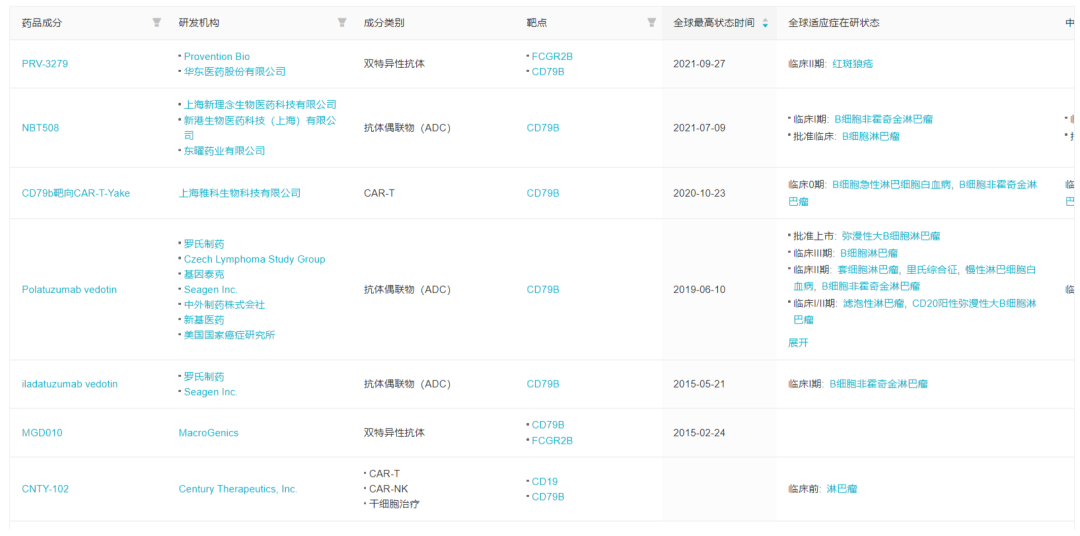Open 华东医药股份有限公司 organization link

tap(234, 72)
